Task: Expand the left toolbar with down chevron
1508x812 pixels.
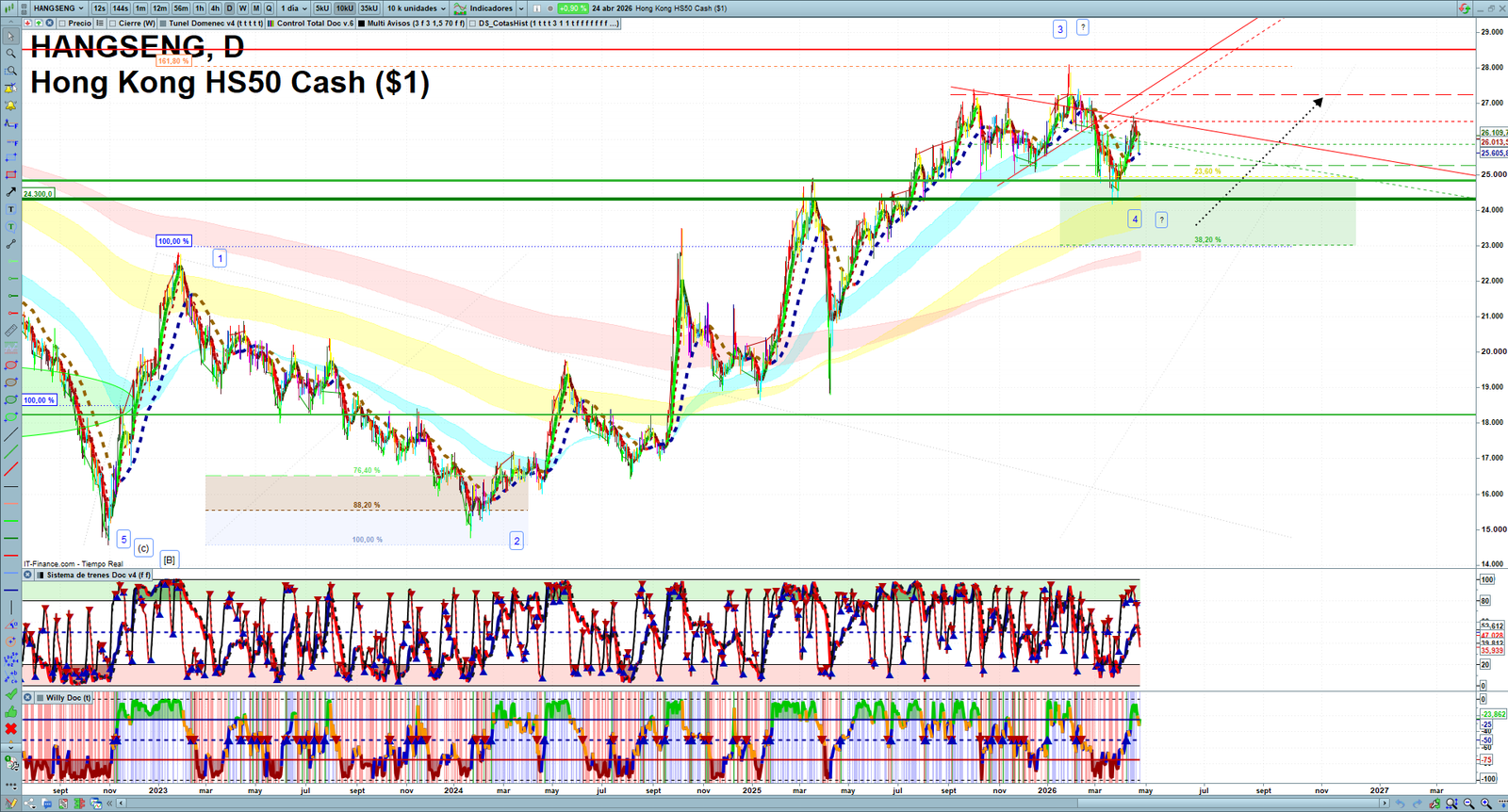Action: click(x=11, y=747)
